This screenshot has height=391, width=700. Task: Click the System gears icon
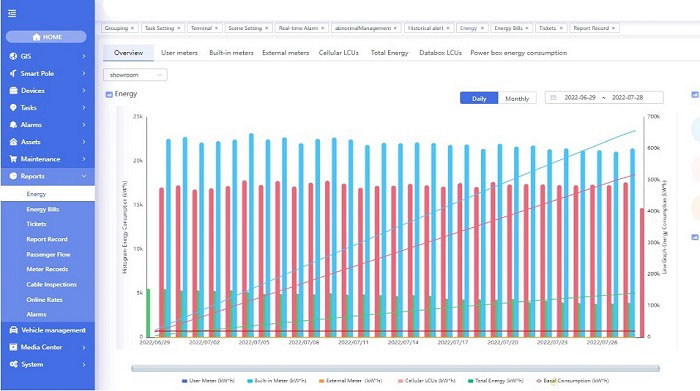tap(13, 364)
